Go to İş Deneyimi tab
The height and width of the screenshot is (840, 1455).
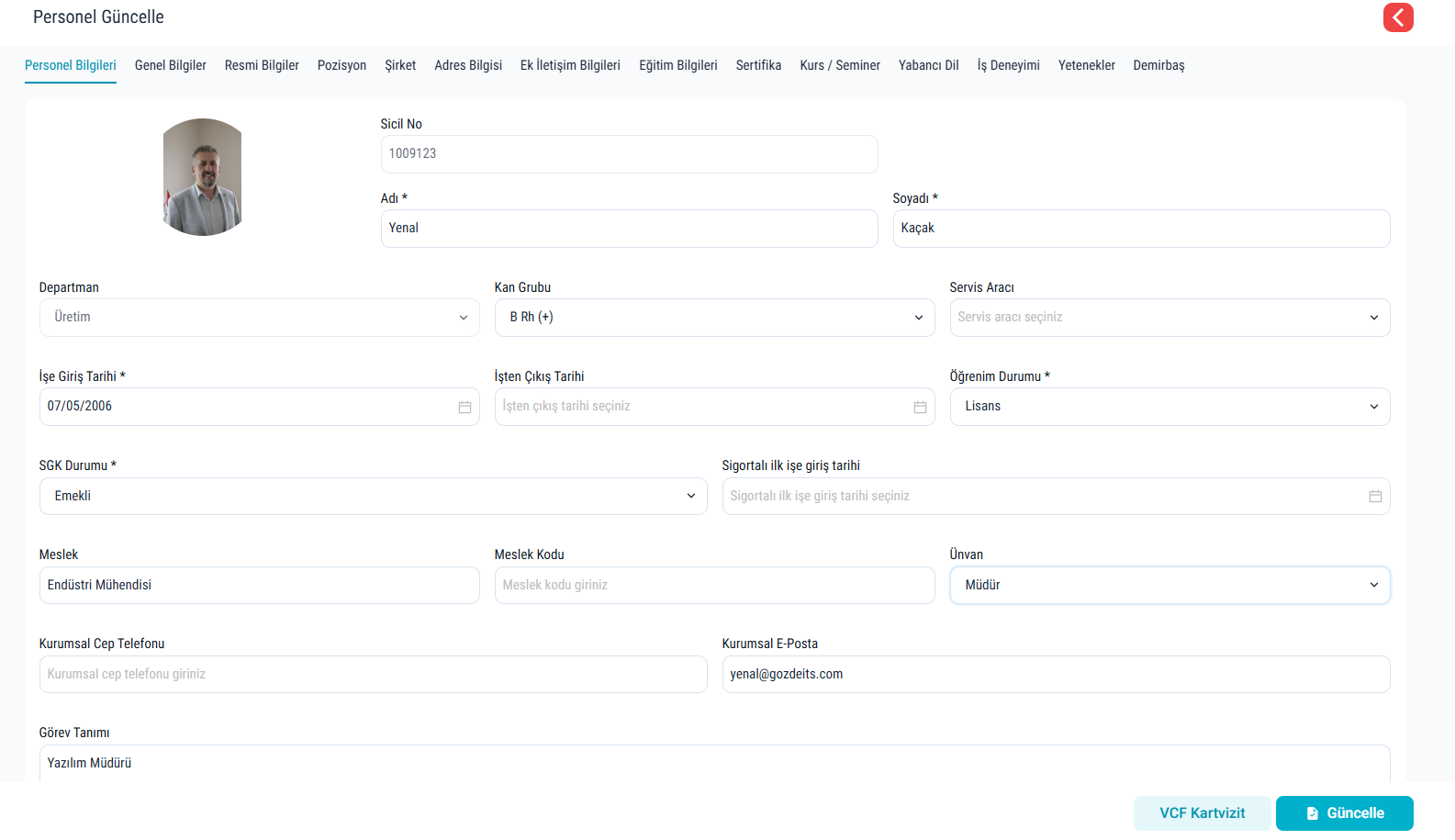tap(1008, 65)
